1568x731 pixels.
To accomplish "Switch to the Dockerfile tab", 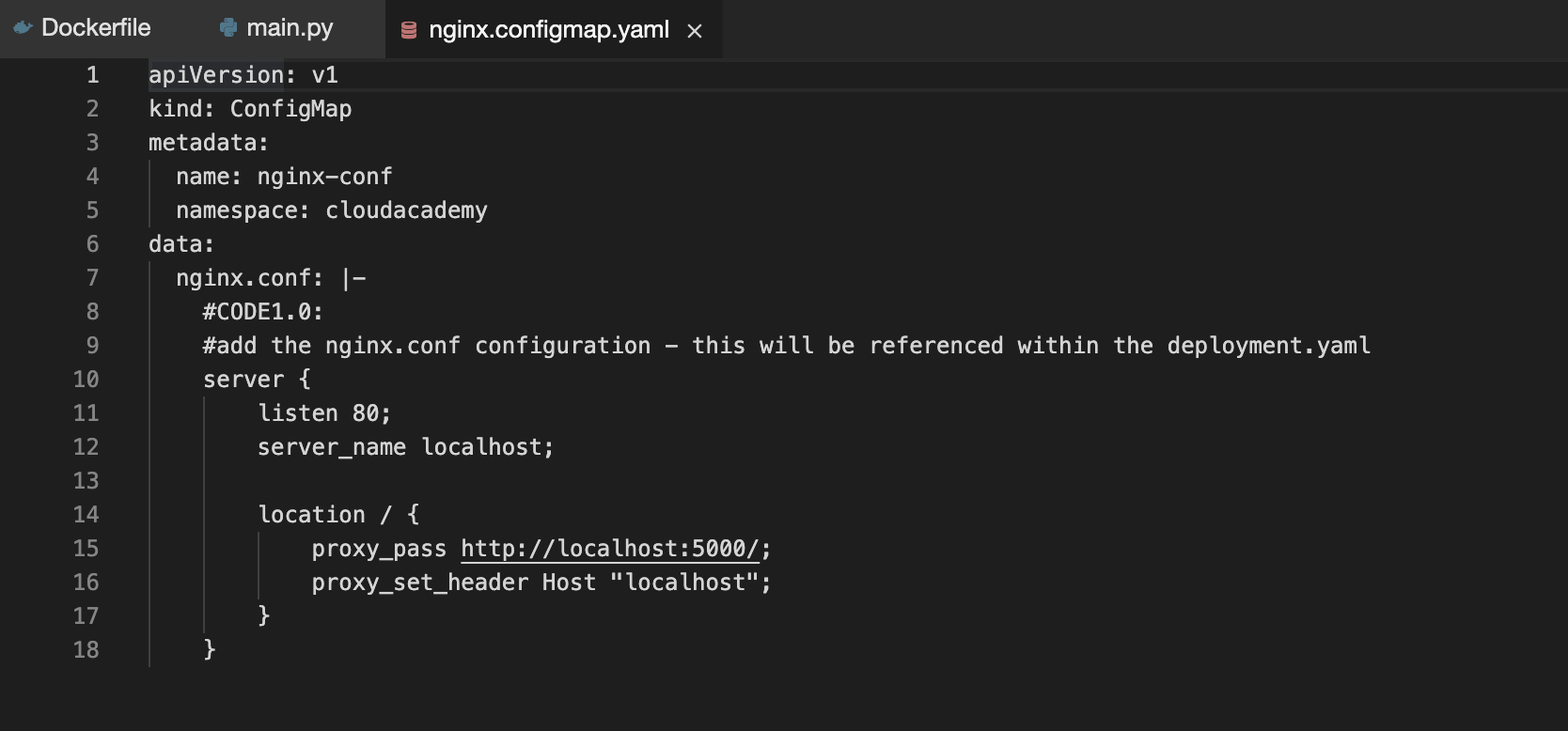I will [x=96, y=28].
